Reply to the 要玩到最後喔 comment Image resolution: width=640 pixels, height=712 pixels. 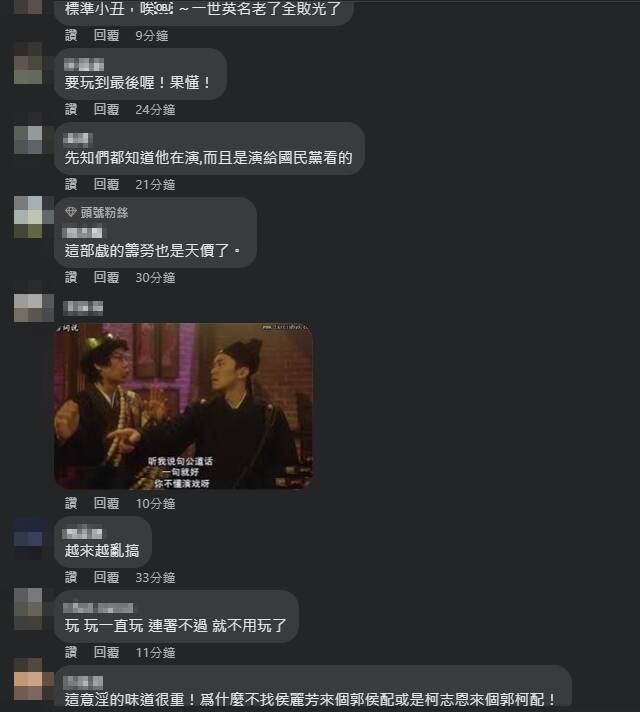click(106, 109)
